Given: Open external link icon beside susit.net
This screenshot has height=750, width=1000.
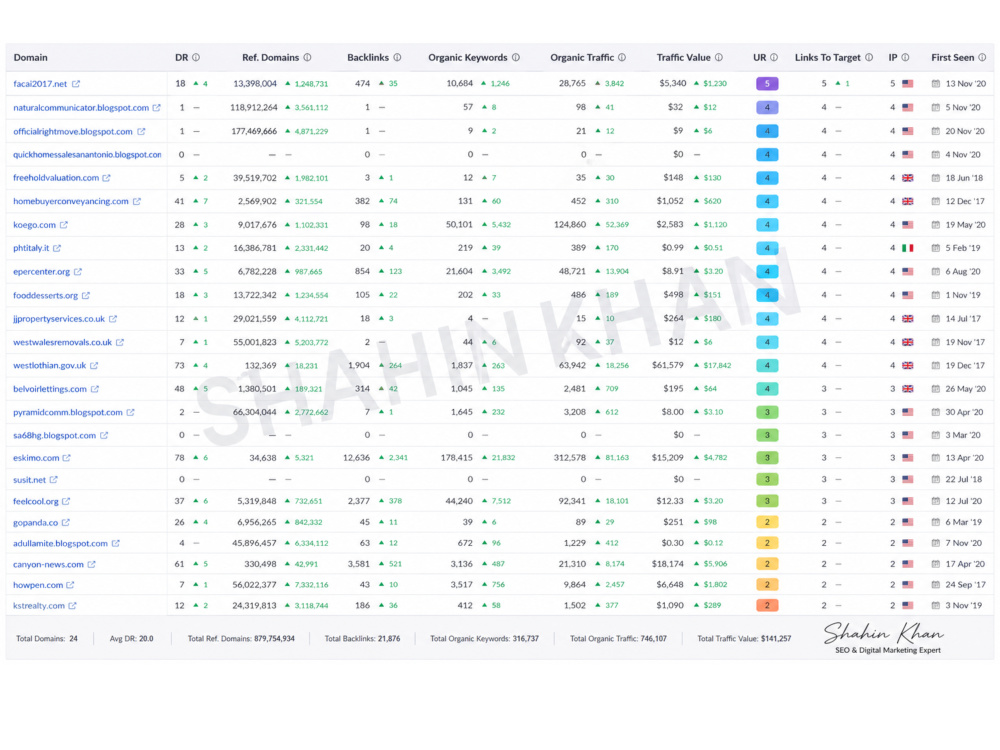Looking at the screenshot, I should tap(54, 480).
